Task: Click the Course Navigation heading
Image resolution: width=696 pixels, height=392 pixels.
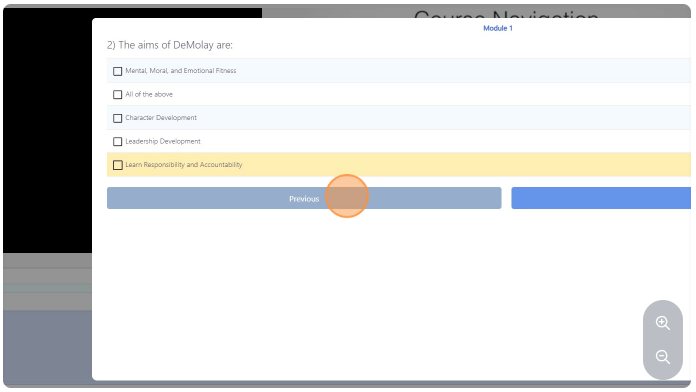Action: point(506,14)
